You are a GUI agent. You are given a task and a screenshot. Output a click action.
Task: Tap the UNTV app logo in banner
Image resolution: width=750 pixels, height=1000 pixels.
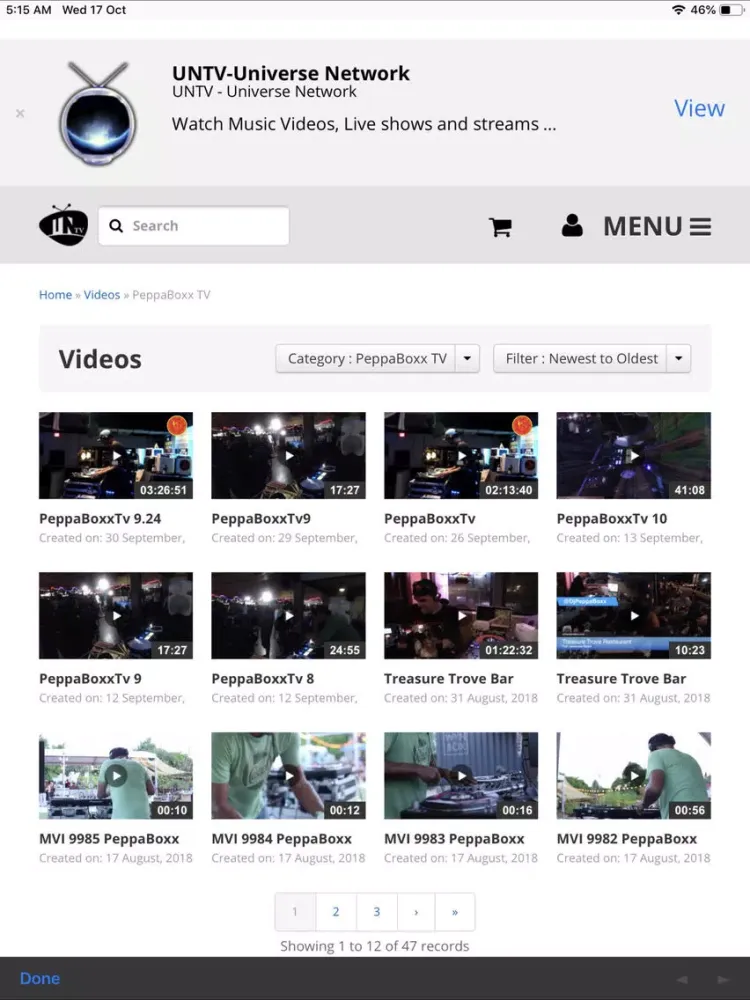98,114
